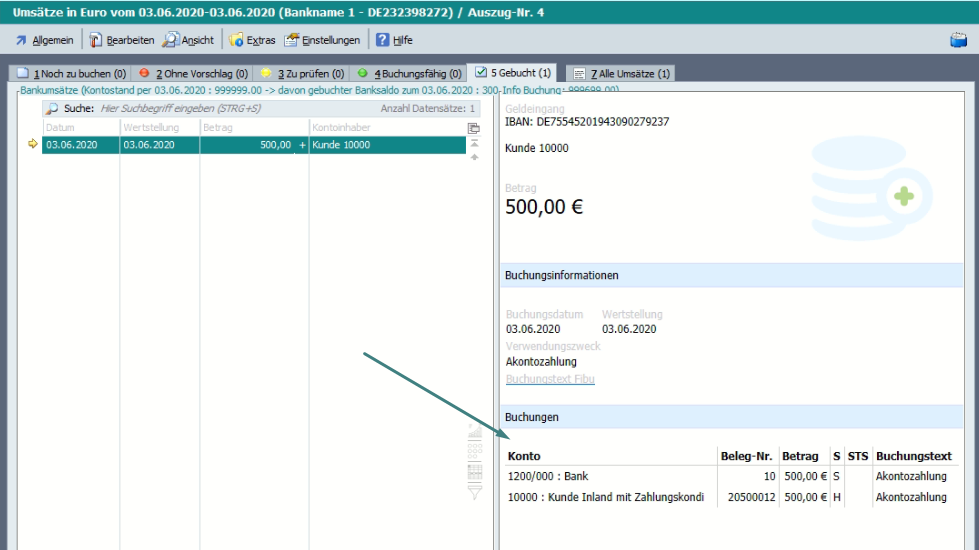Click the Extras toolbar icon
This screenshot has height=550, width=979.
(237, 40)
